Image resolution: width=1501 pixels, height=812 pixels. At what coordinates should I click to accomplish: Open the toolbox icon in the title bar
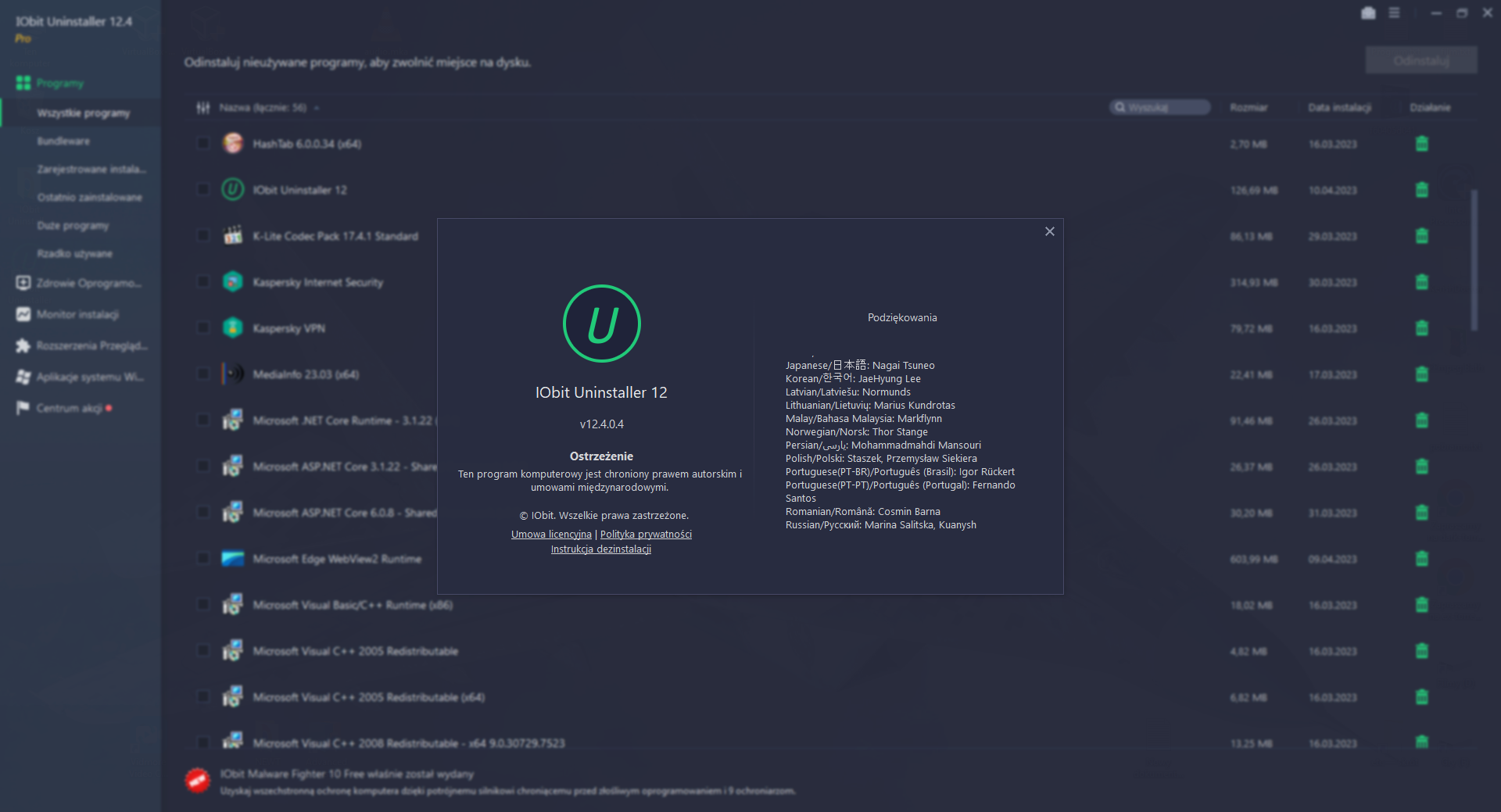pos(1368,13)
